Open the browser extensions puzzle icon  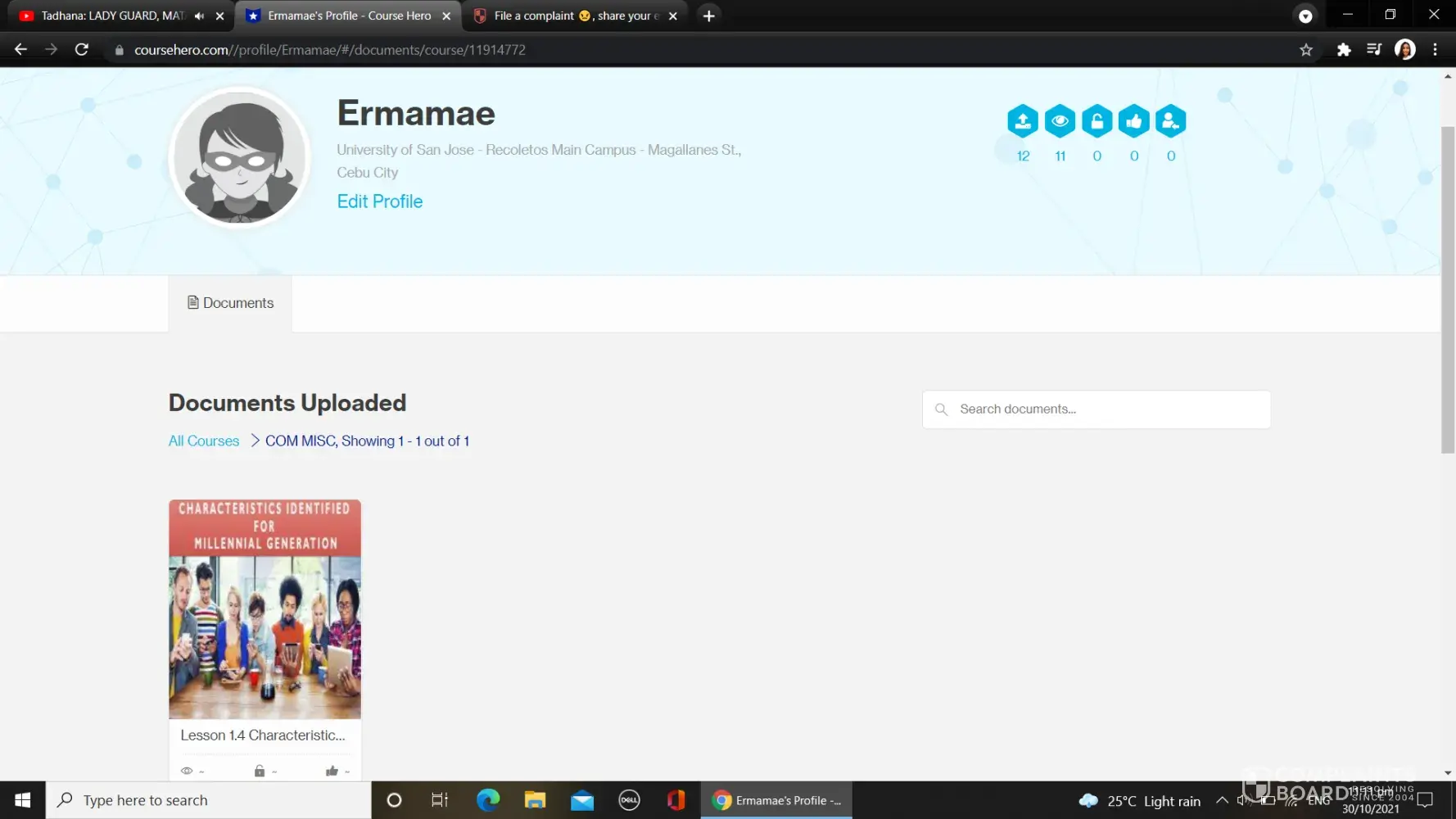(1343, 50)
